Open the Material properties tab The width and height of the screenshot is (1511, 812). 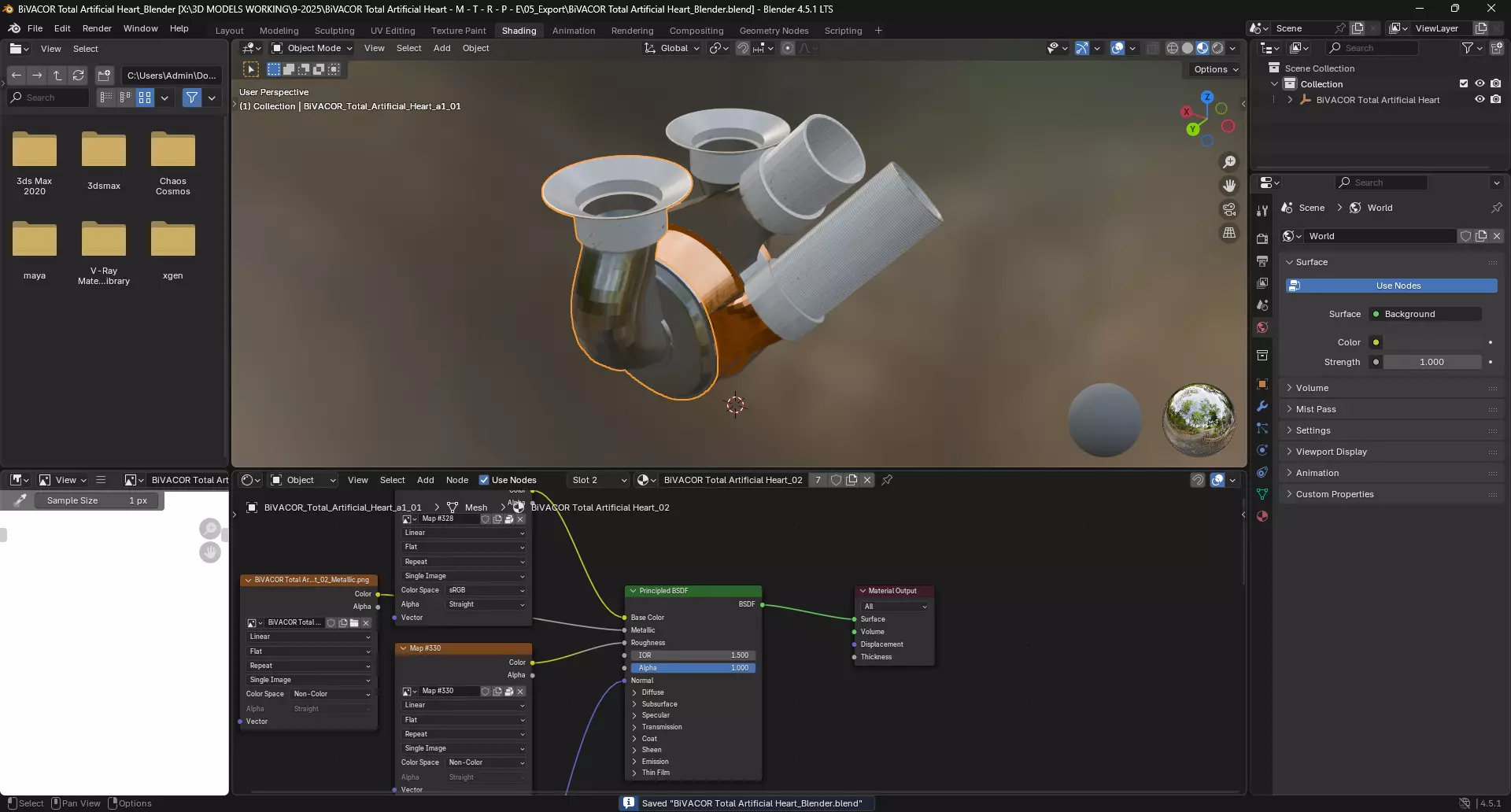(1262, 516)
